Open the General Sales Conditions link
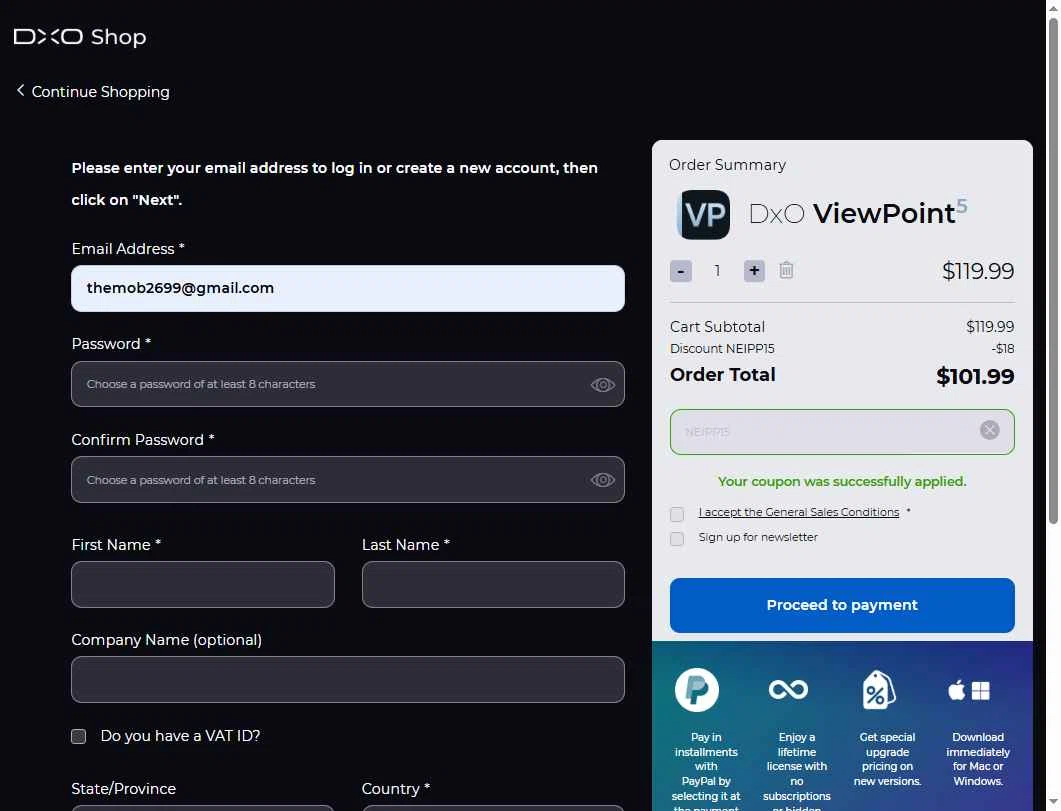 (x=798, y=512)
